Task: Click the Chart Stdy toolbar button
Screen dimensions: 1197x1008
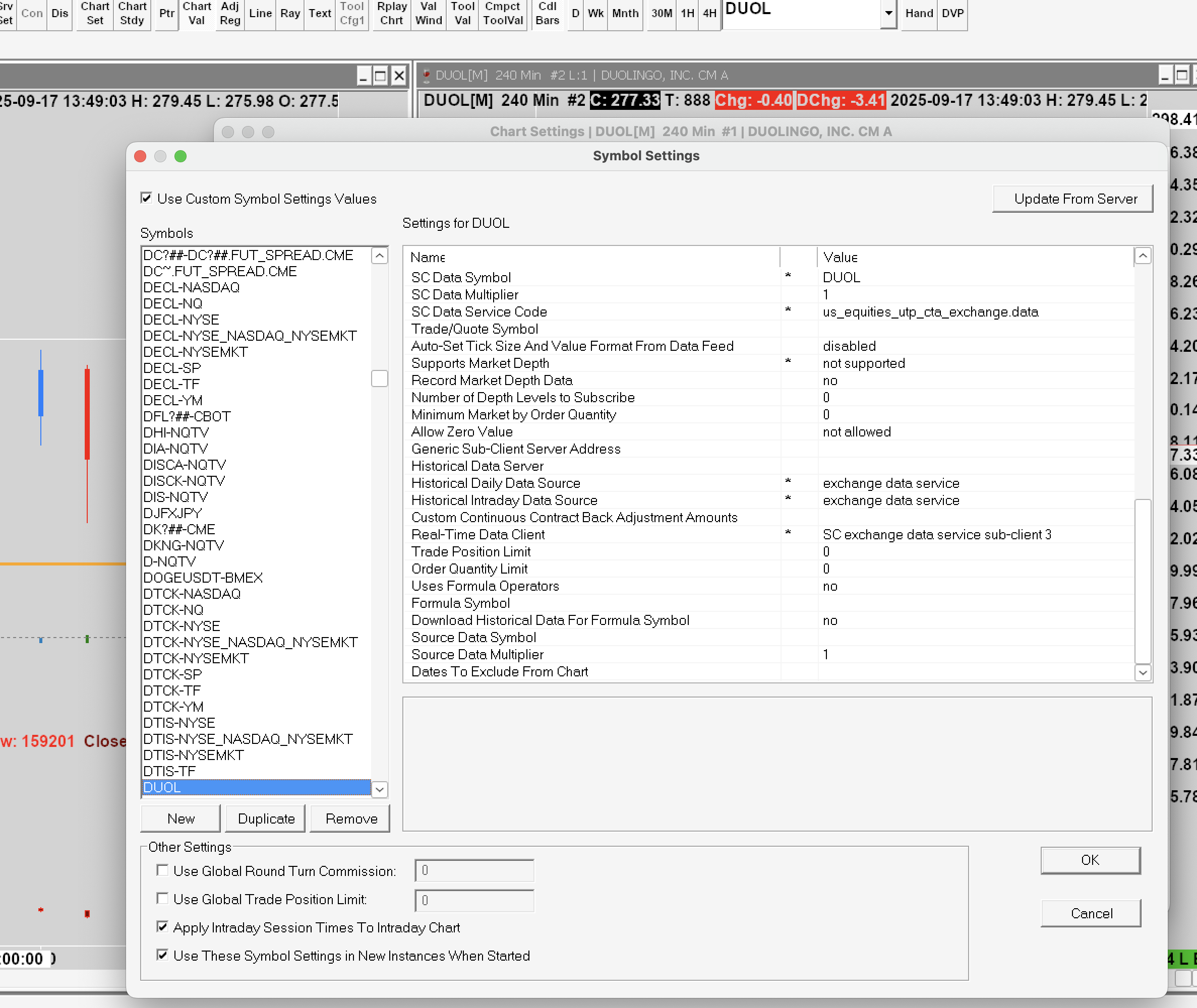Action: [132, 13]
